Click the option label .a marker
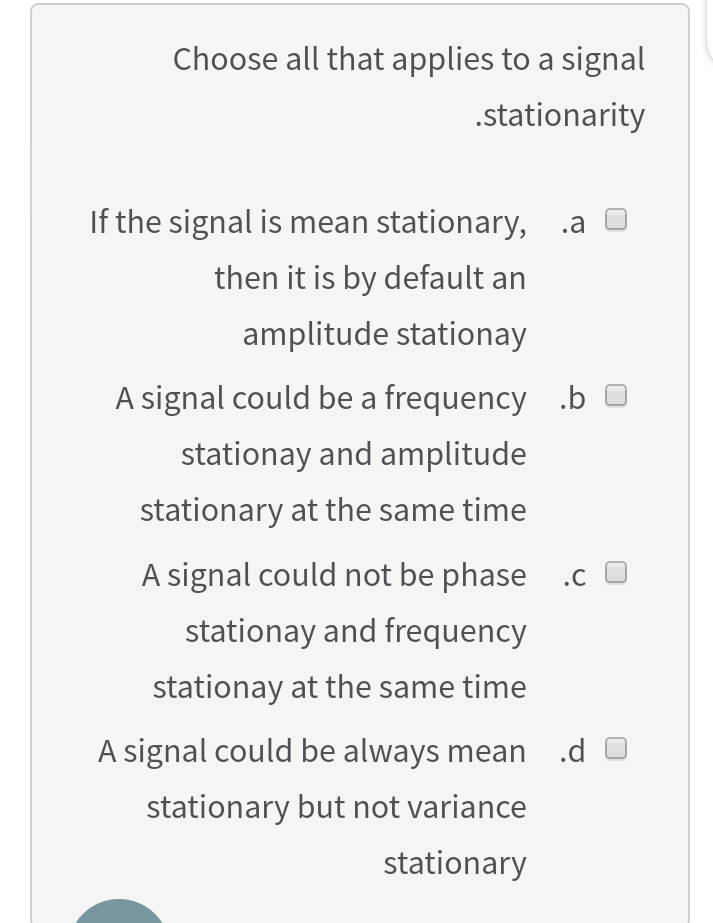The image size is (713, 923). (574, 222)
